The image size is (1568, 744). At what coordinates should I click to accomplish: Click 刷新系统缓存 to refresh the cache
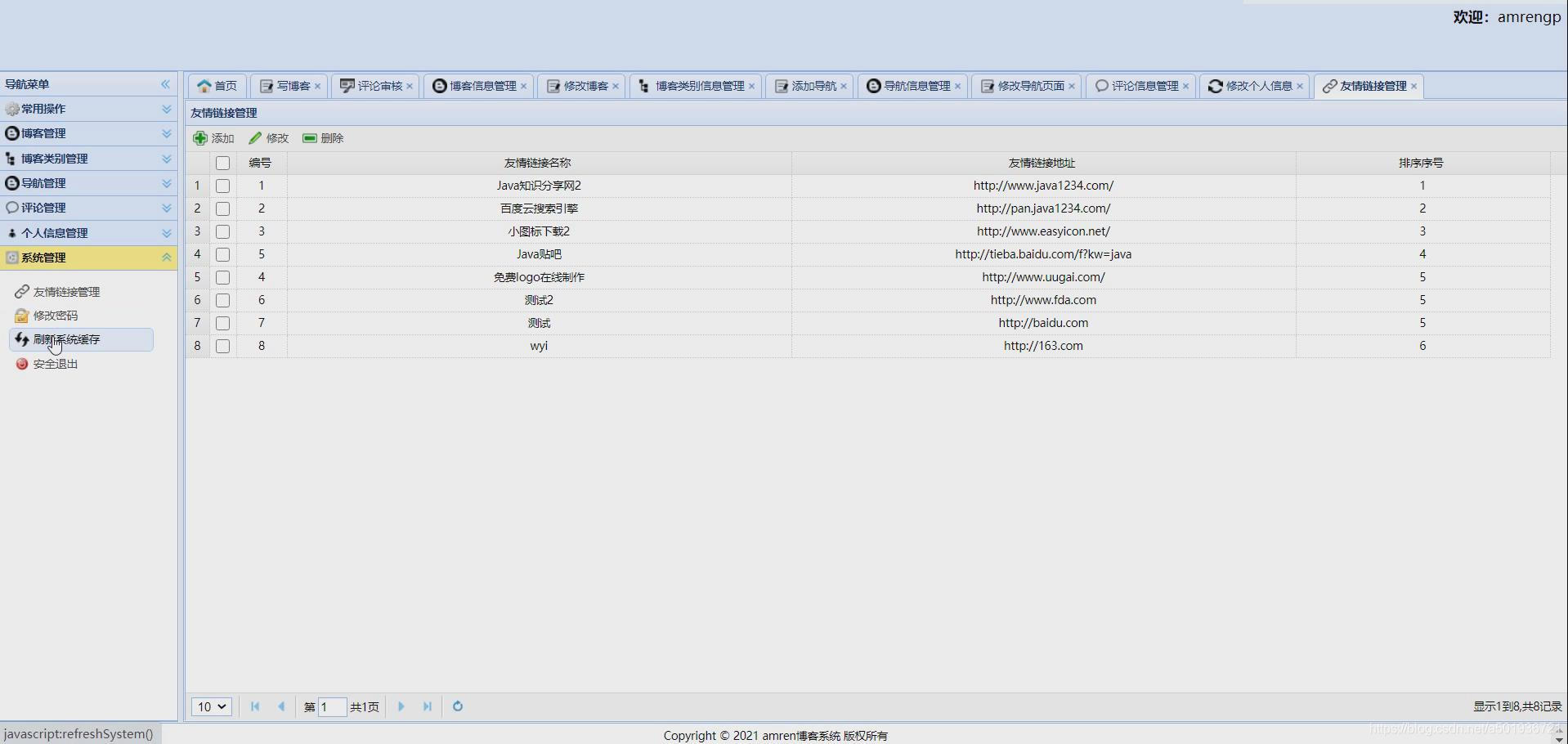click(x=81, y=339)
